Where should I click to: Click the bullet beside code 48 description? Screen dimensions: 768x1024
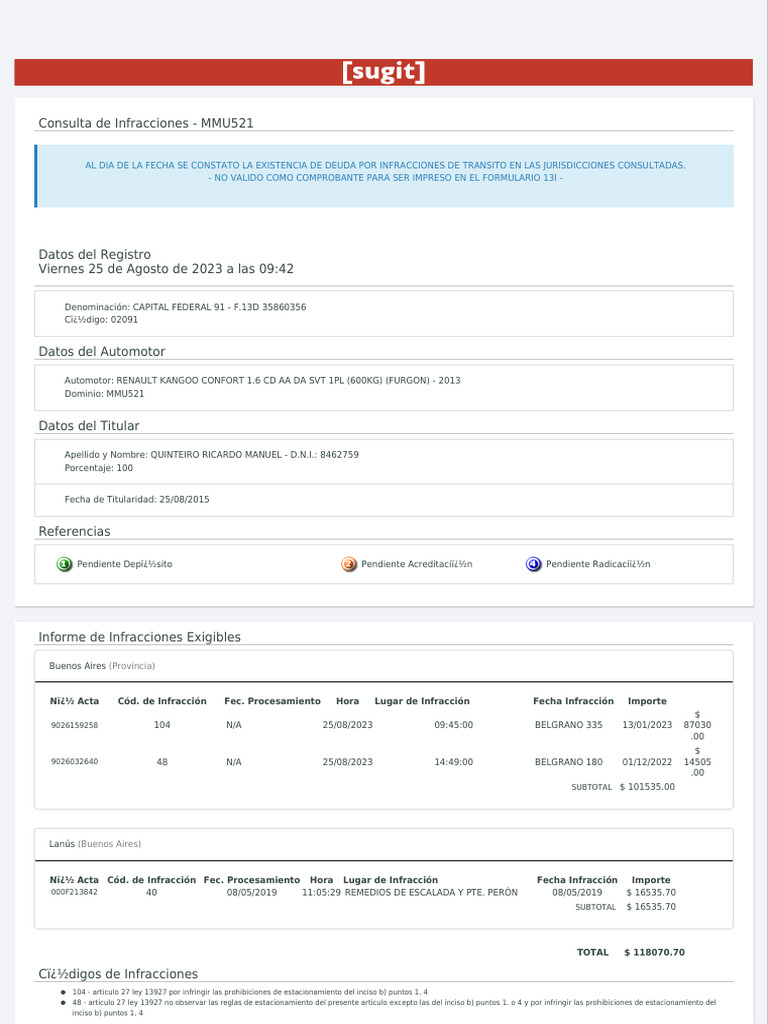click(64, 1002)
